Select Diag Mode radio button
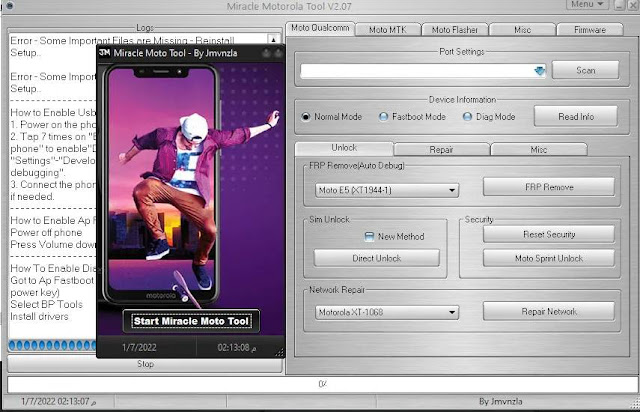640x412 pixels. [x=467, y=117]
